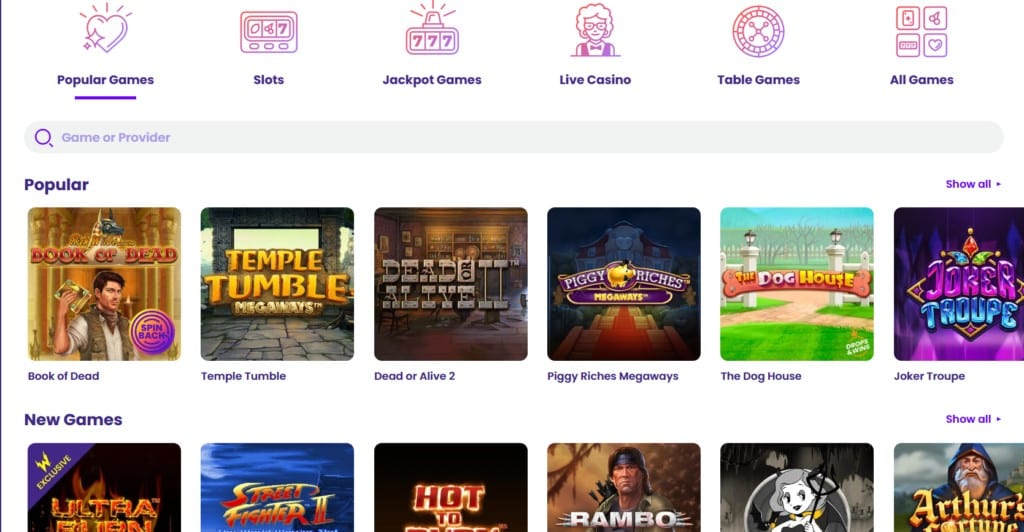Viewport: 1024px width, 532px height.
Task: Open the Street Fighter II game
Action: [x=278, y=488]
